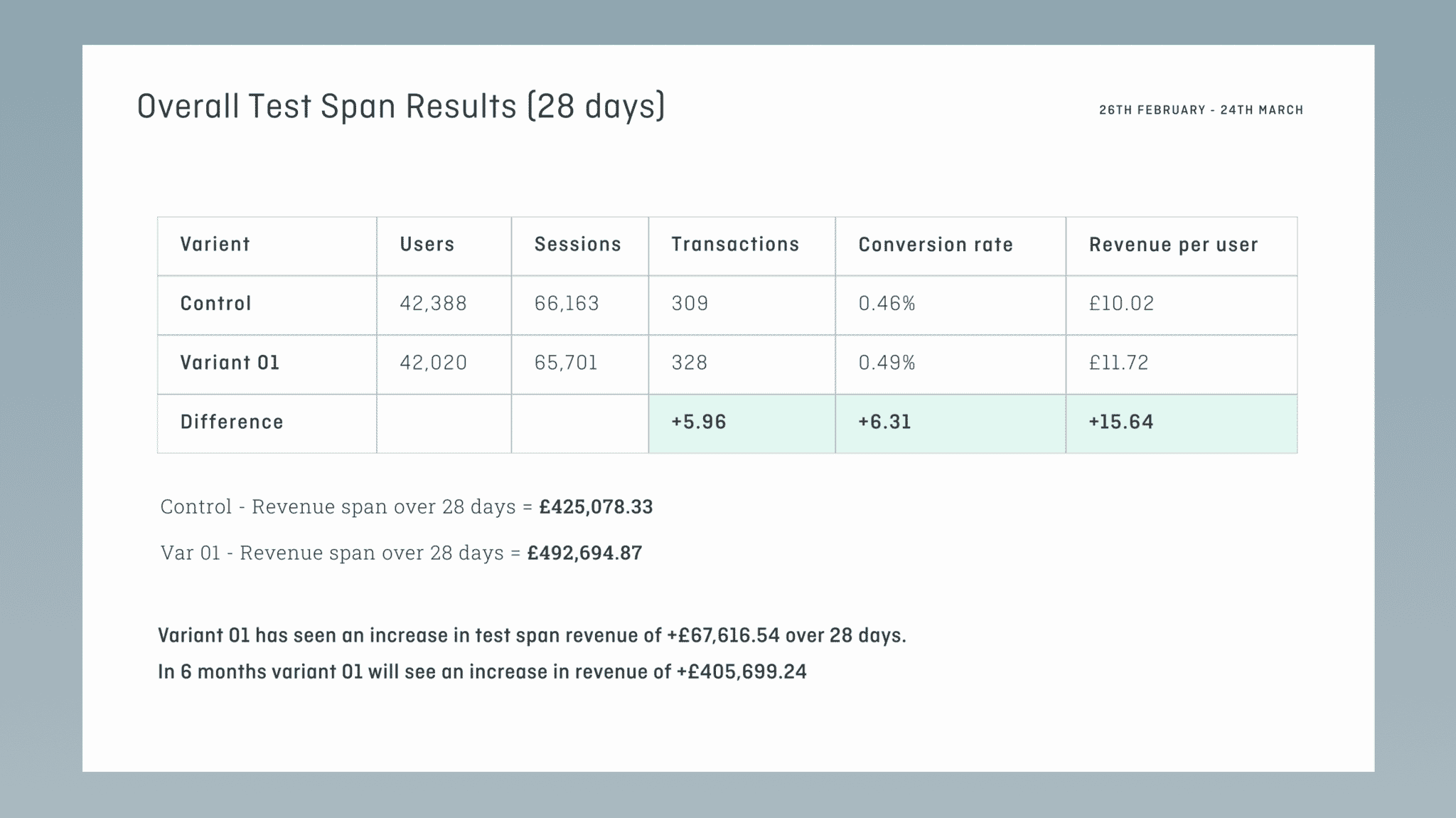Click the Revenue per user header
Image resolution: width=1456 pixels, height=818 pixels.
1174,245
